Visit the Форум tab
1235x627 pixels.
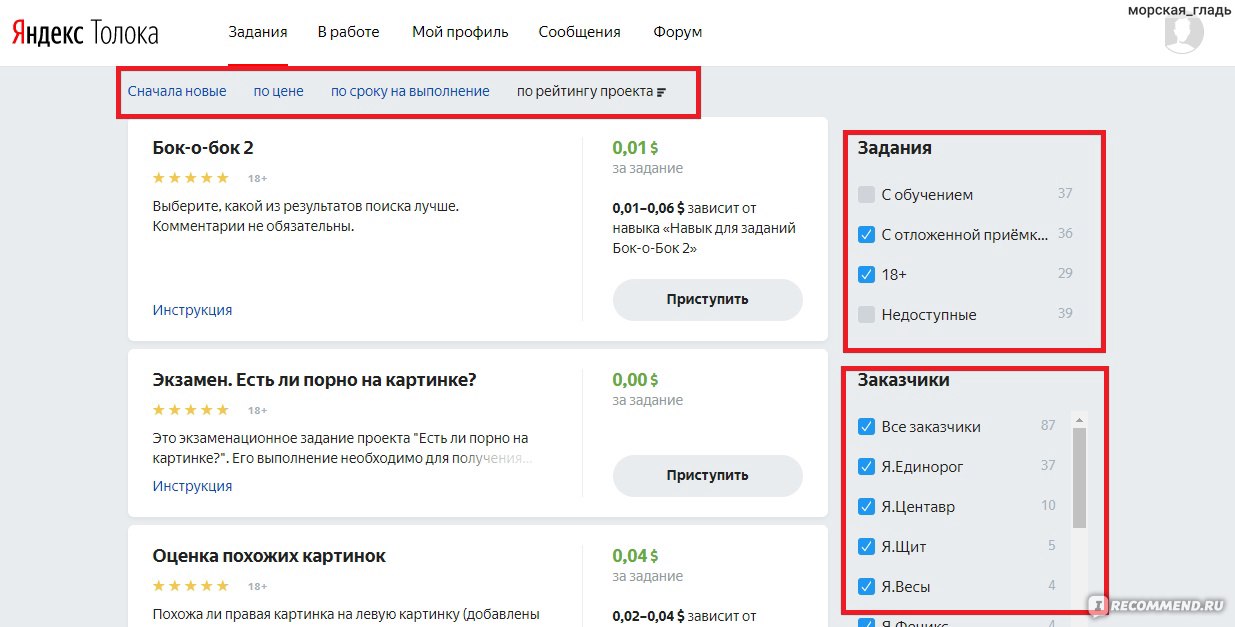[x=678, y=32]
